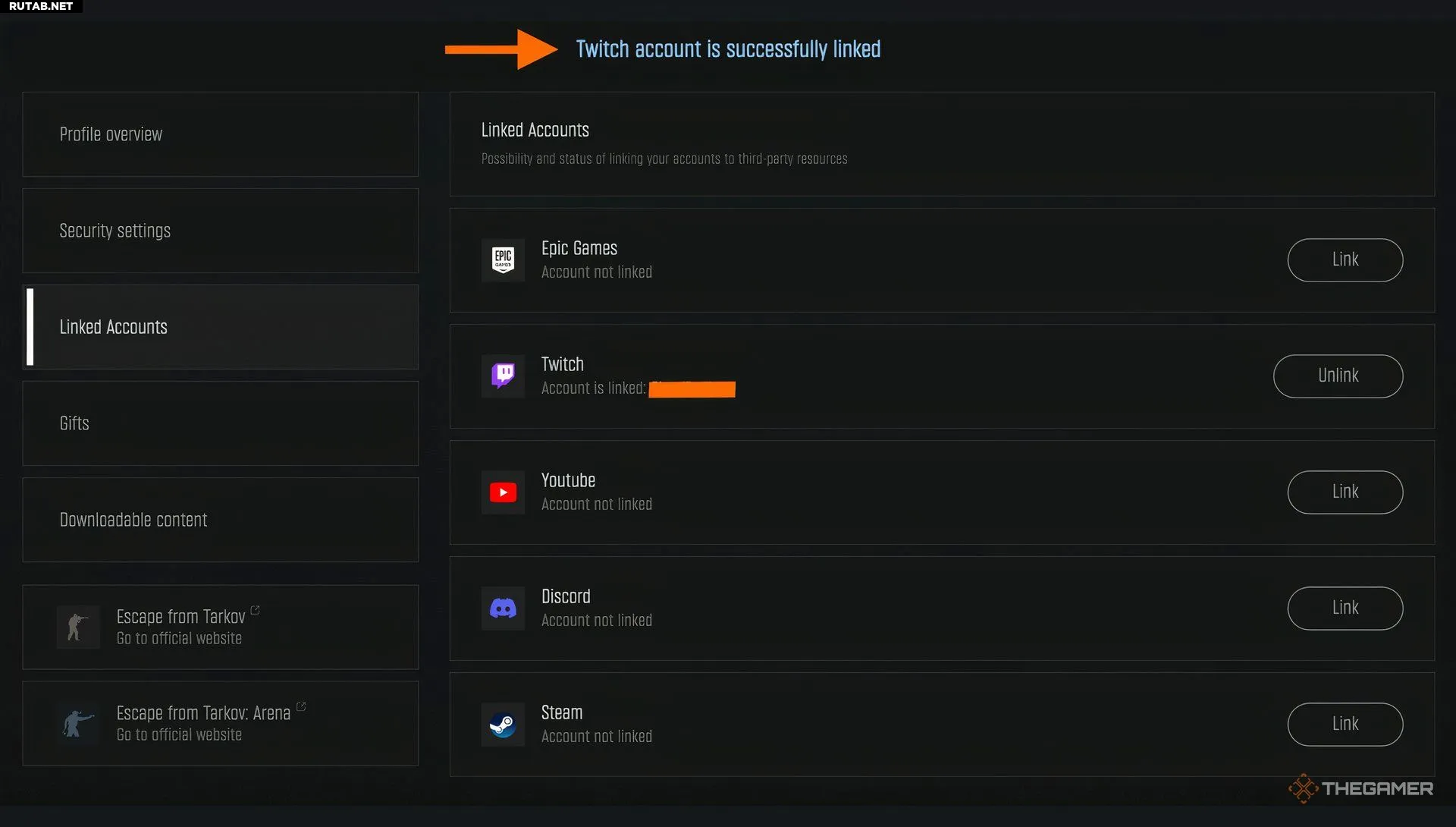This screenshot has height=827, width=1456.
Task: Open the Profile overview section
Action: pyautogui.click(x=220, y=134)
